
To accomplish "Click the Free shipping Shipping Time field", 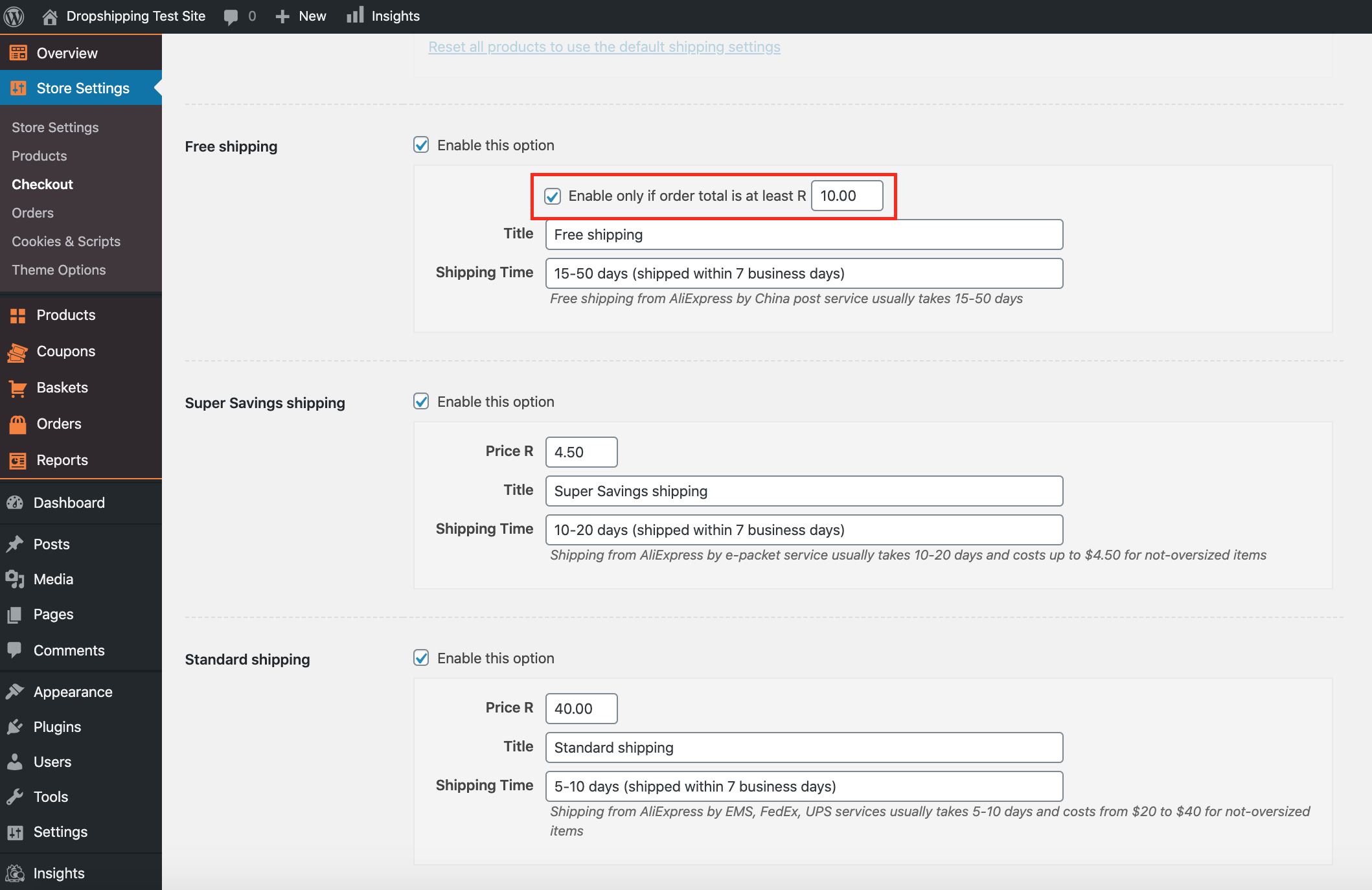I will [x=803, y=273].
